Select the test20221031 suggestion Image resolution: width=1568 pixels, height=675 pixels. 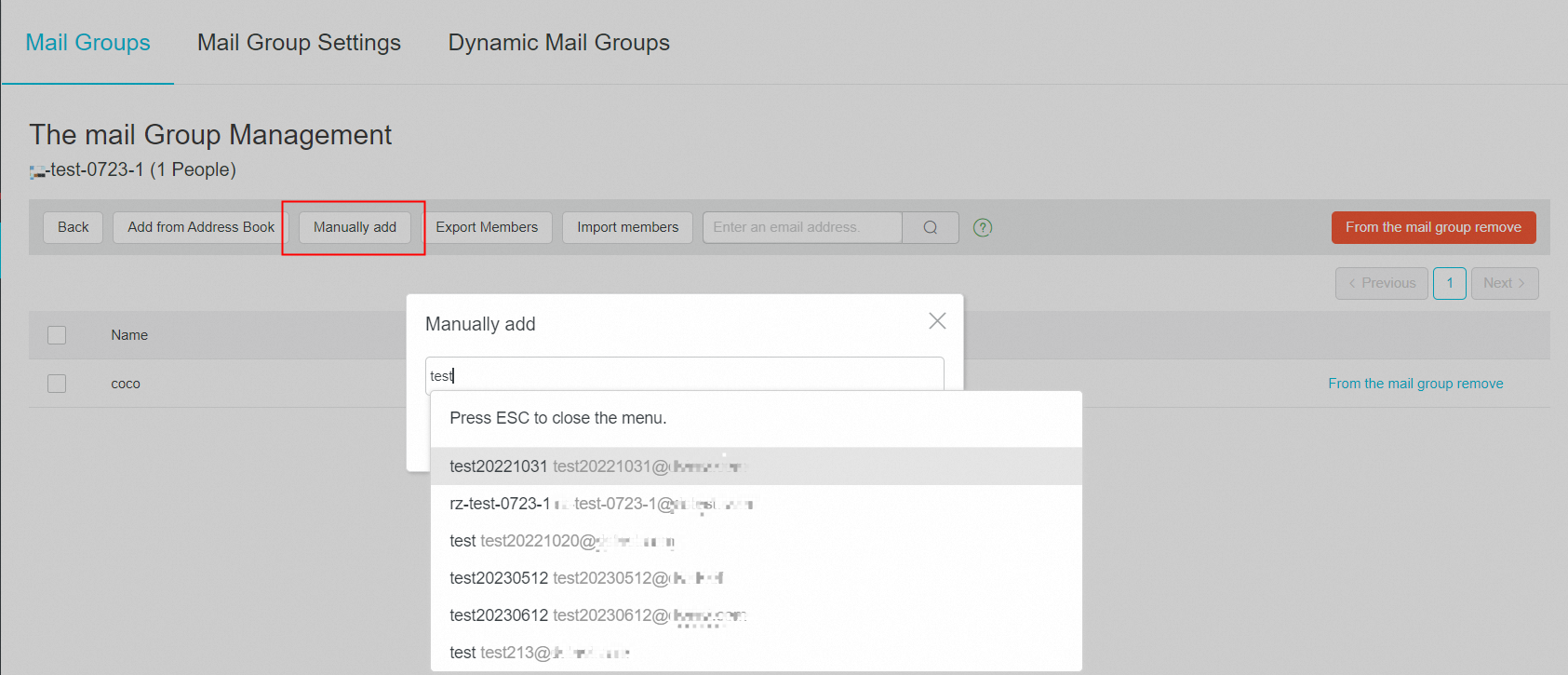point(756,466)
